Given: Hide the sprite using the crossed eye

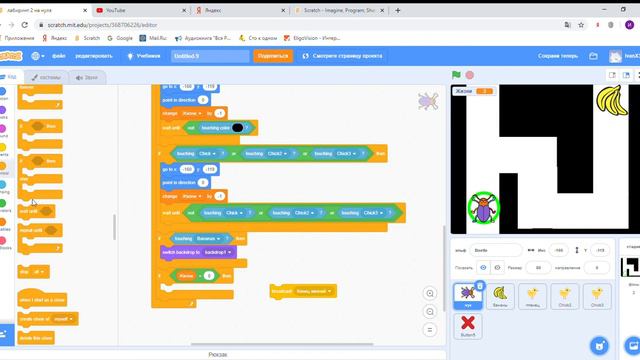Looking at the screenshot, I should coord(497,268).
